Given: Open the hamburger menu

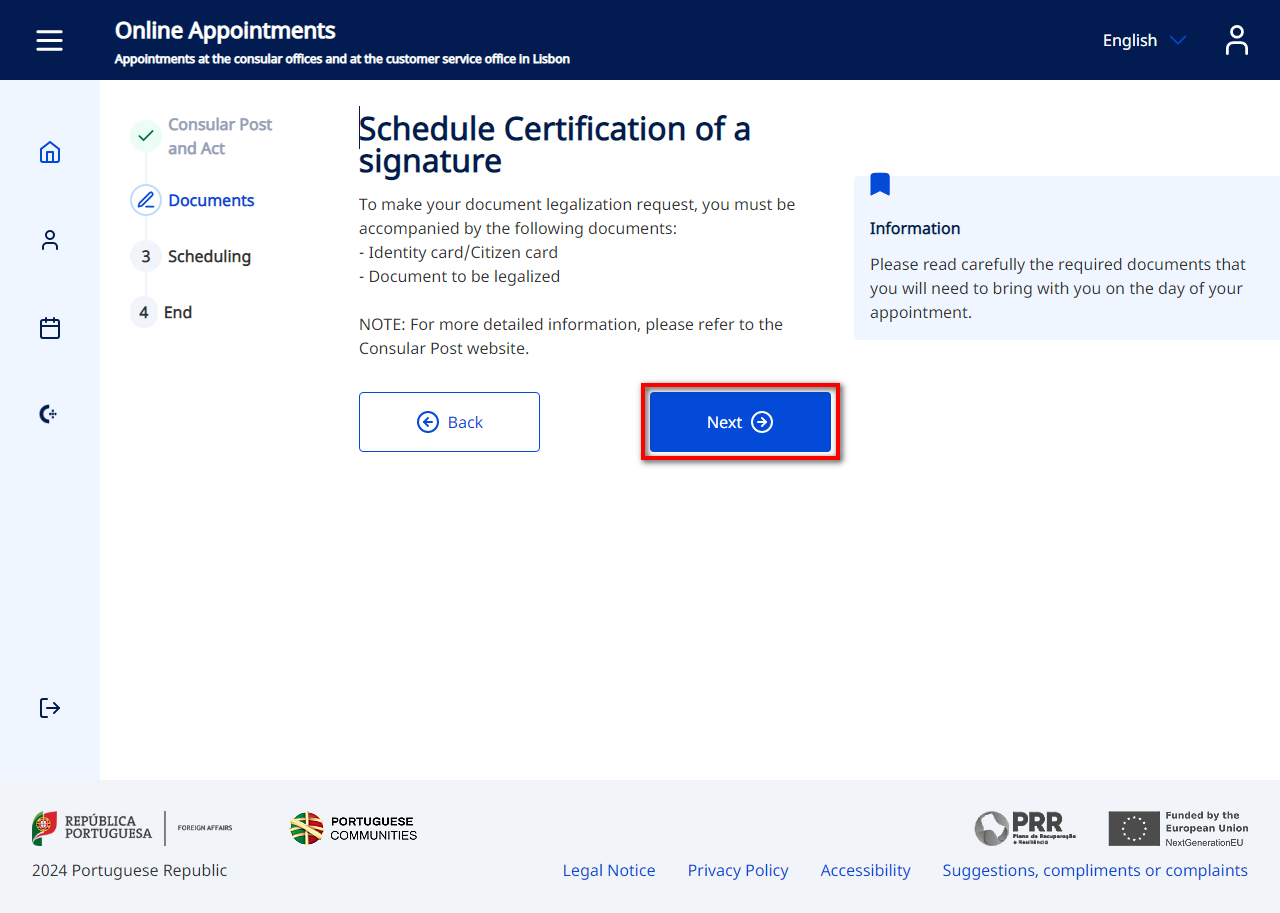Looking at the screenshot, I should 49,40.
